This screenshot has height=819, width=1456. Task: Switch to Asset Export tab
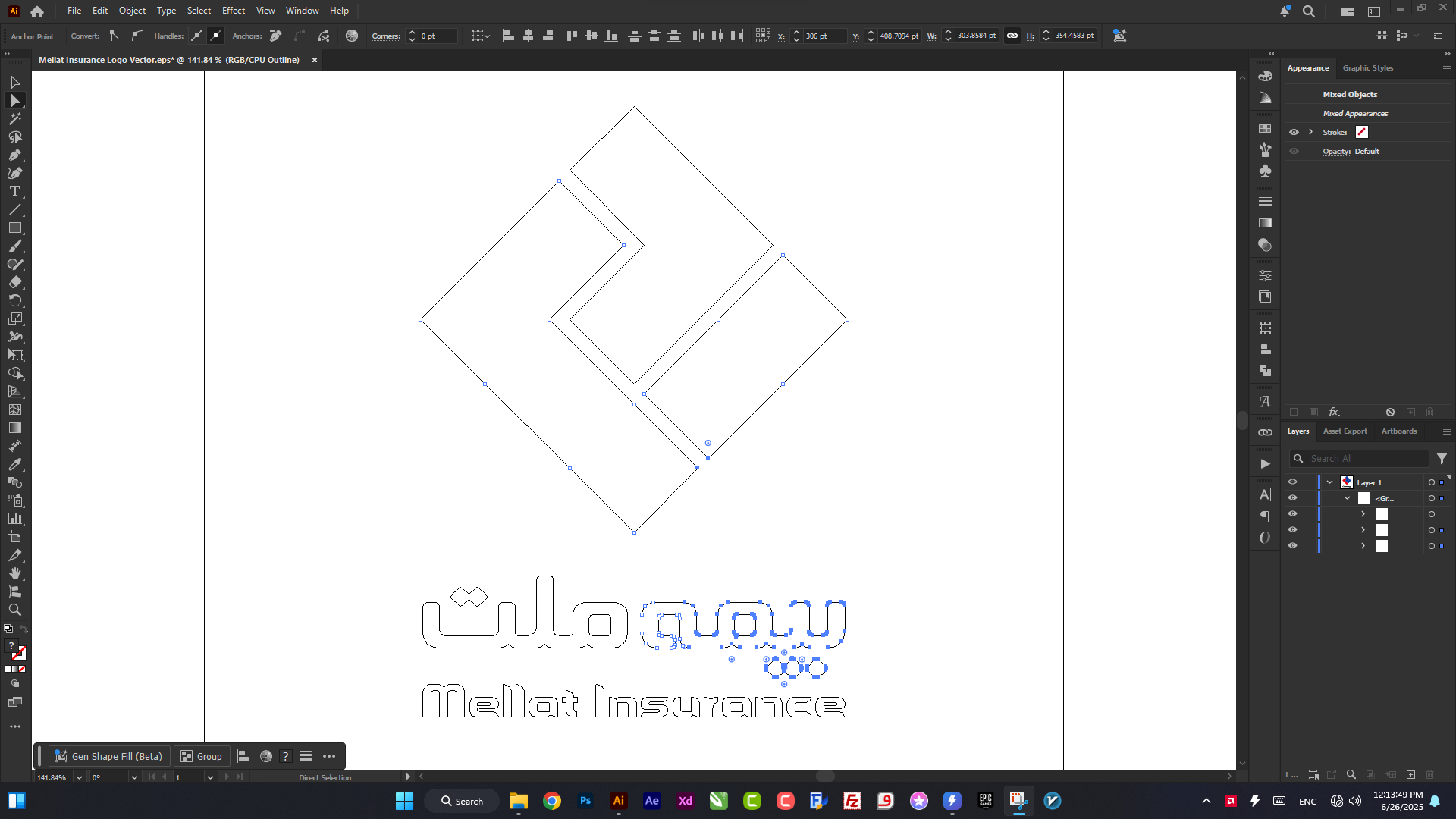point(1345,431)
